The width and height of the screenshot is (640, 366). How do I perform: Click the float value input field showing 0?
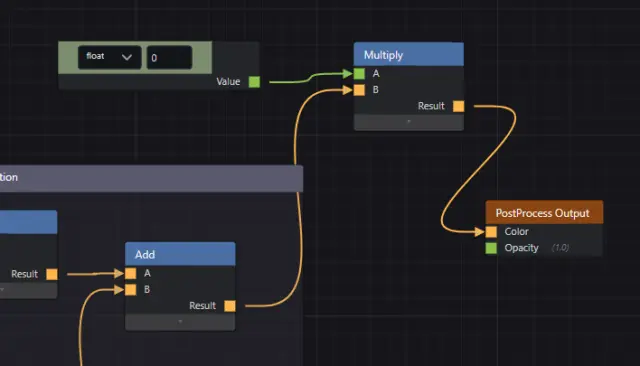(169, 58)
